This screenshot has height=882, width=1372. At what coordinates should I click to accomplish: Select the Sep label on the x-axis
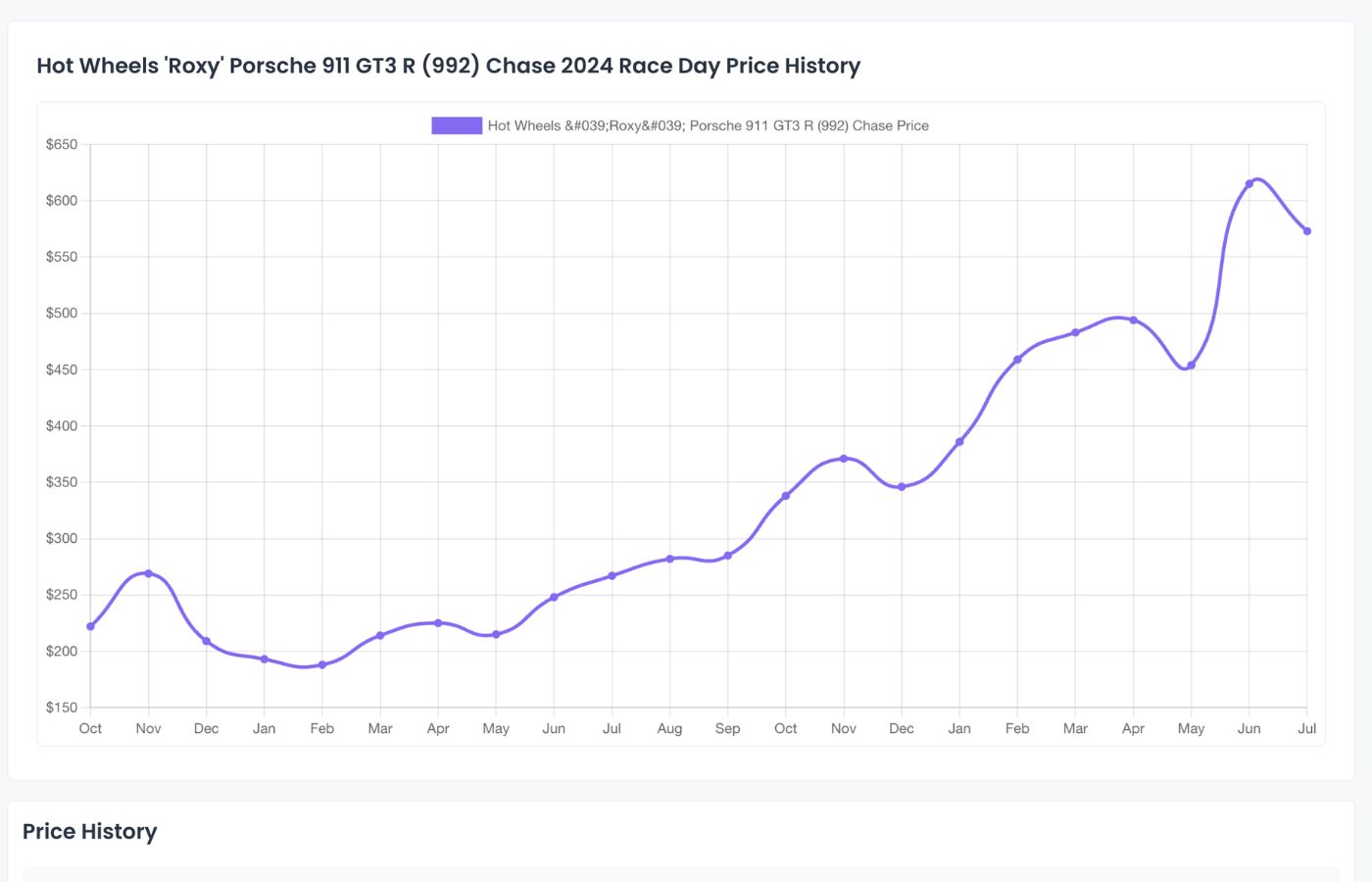click(728, 728)
